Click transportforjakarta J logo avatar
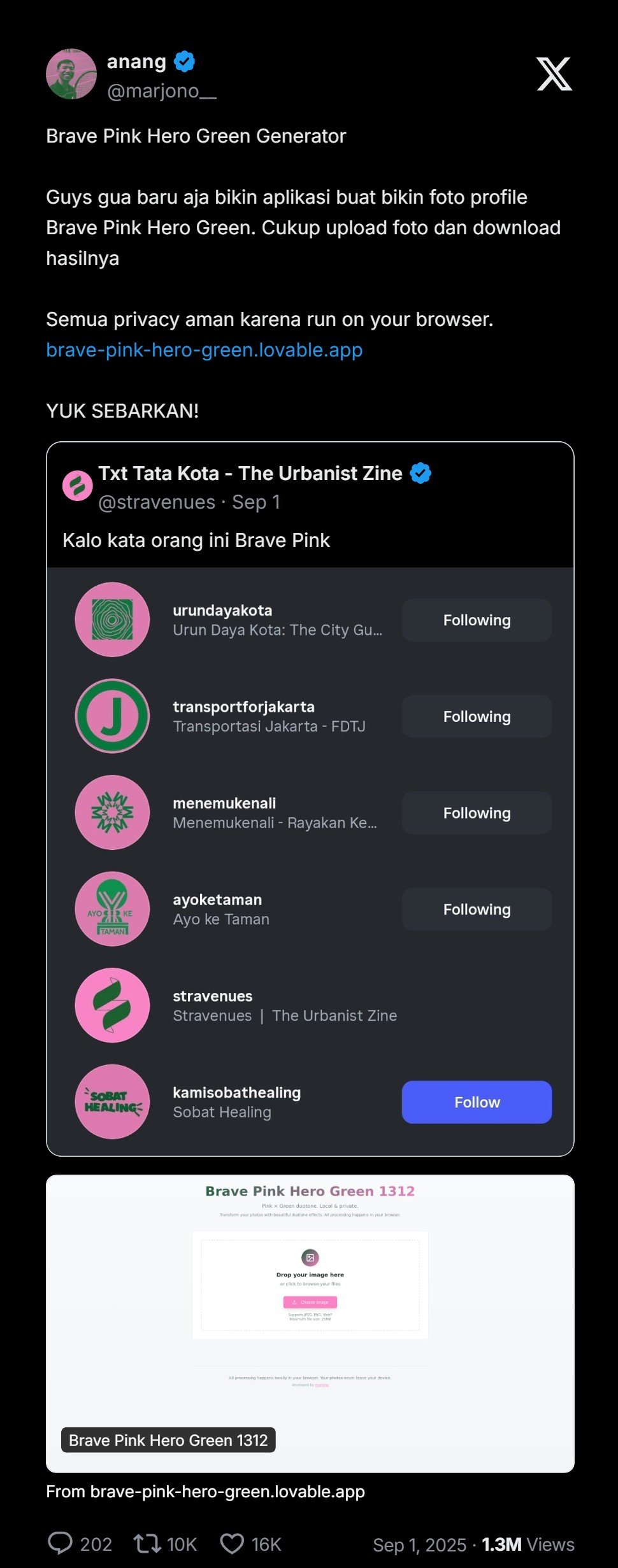 (112, 716)
